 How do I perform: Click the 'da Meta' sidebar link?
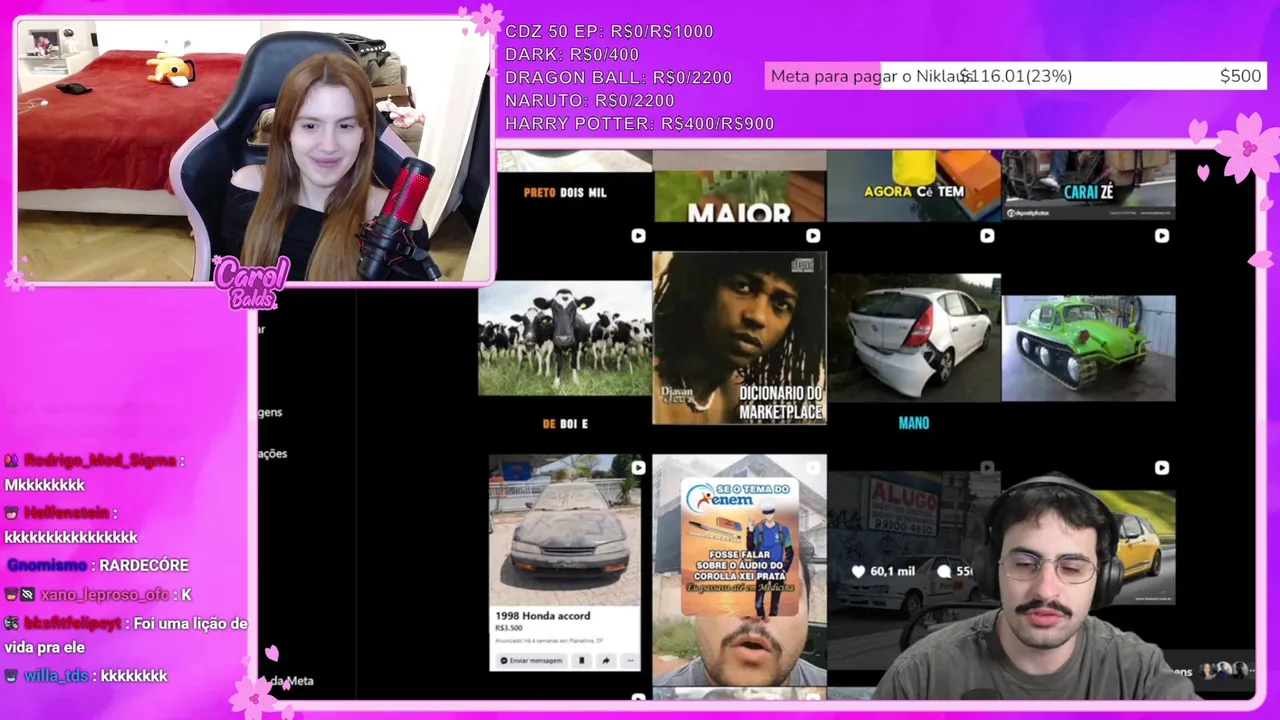coord(292,681)
